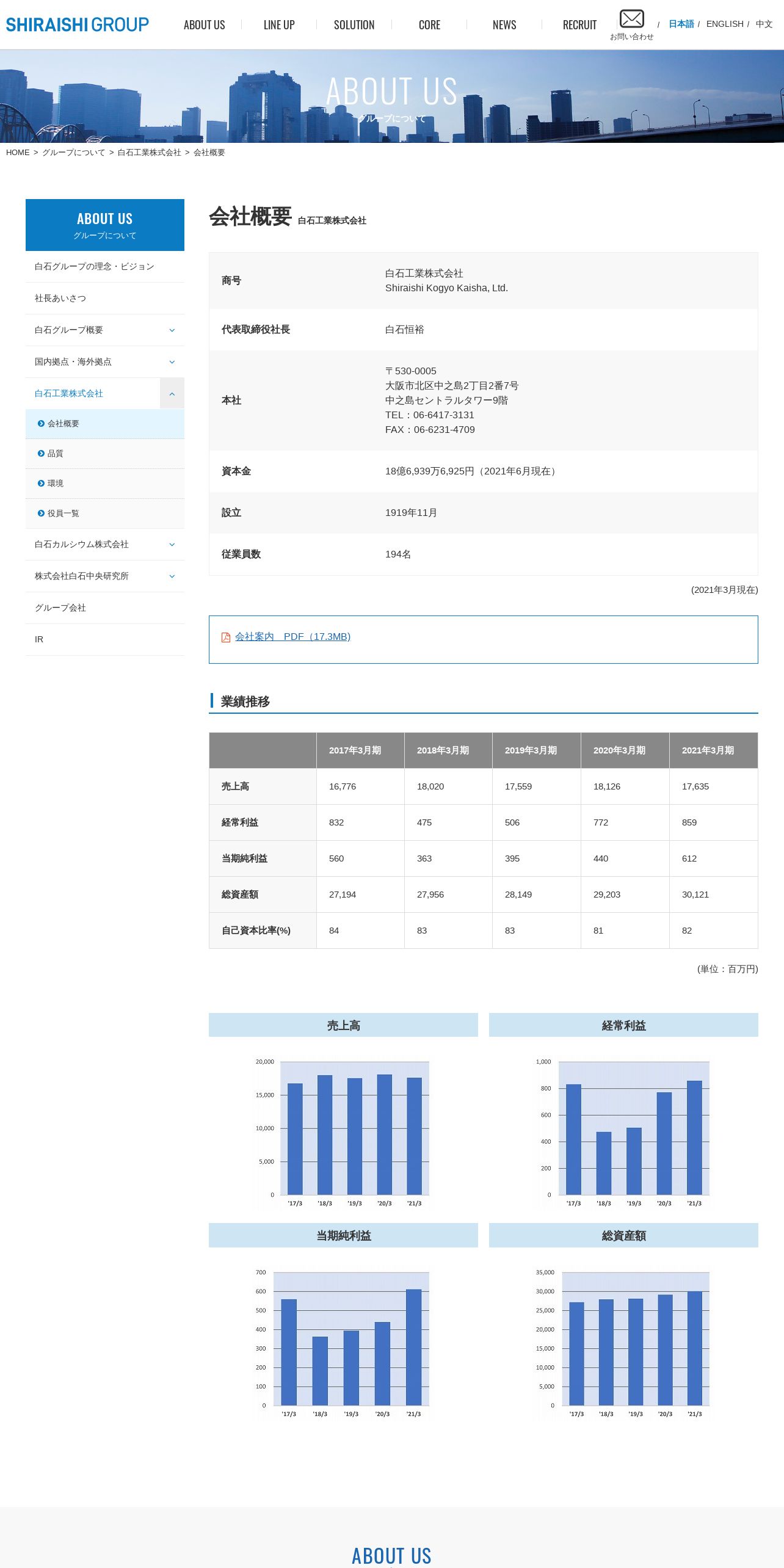
Task: Open ABOUT US in top navigation
Action: tap(205, 25)
